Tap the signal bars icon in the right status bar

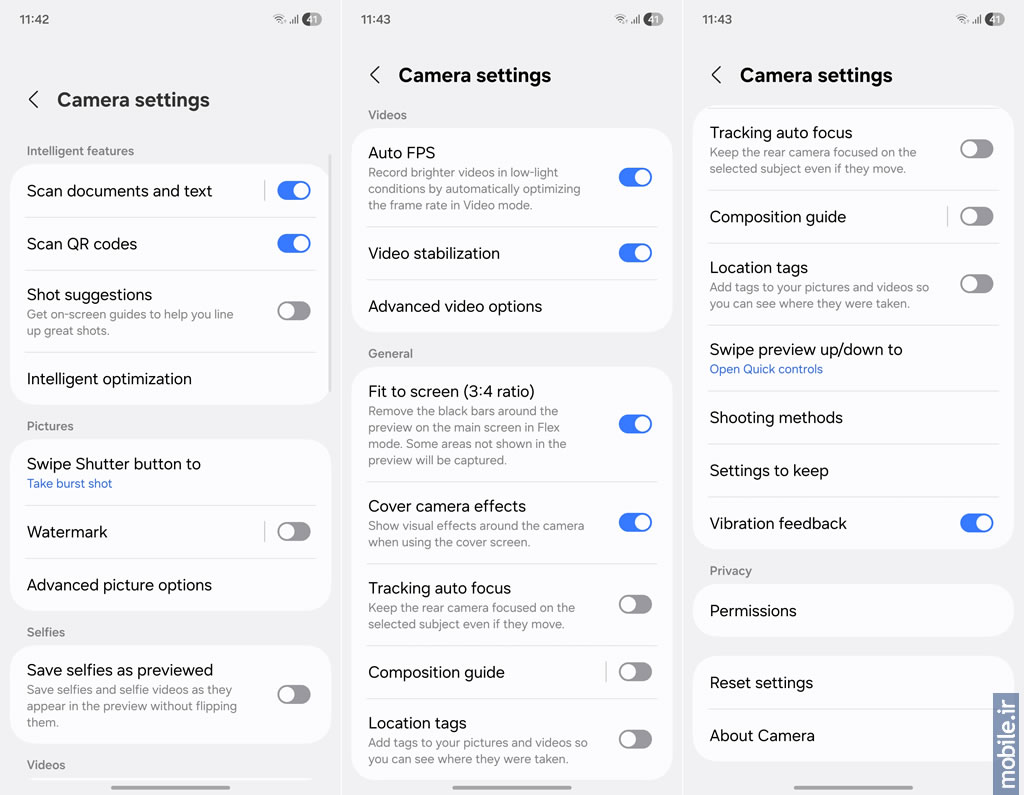pos(976,20)
